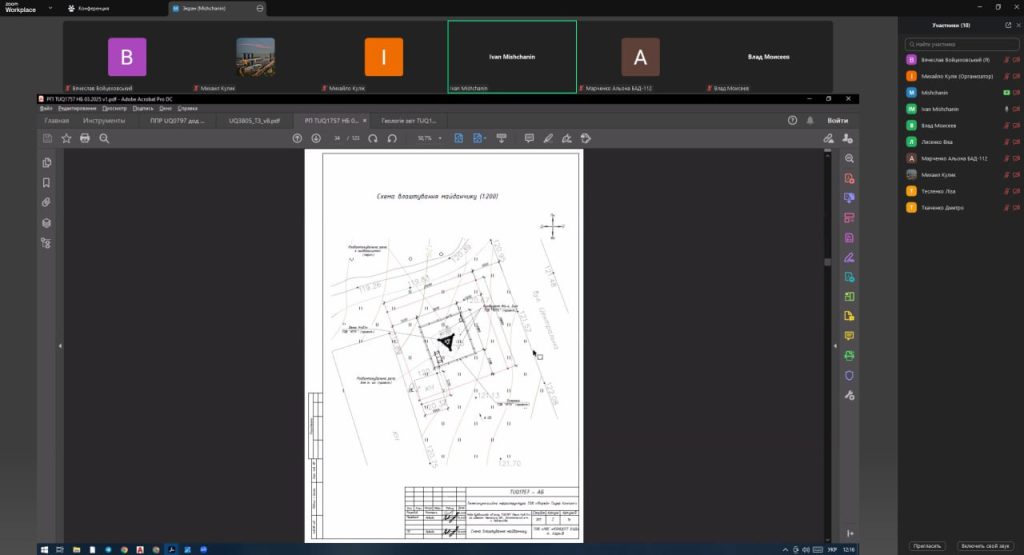Image resolution: width=1024 pixels, height=555 pixels.
Task: Open the Bookmarks panel in left sidebar
Action: point(46,182)
